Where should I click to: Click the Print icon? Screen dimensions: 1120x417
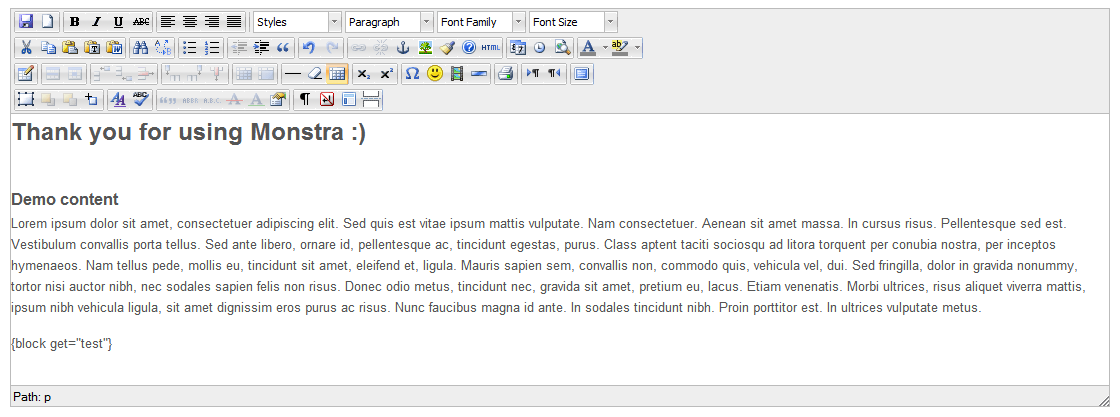(505, 73)
